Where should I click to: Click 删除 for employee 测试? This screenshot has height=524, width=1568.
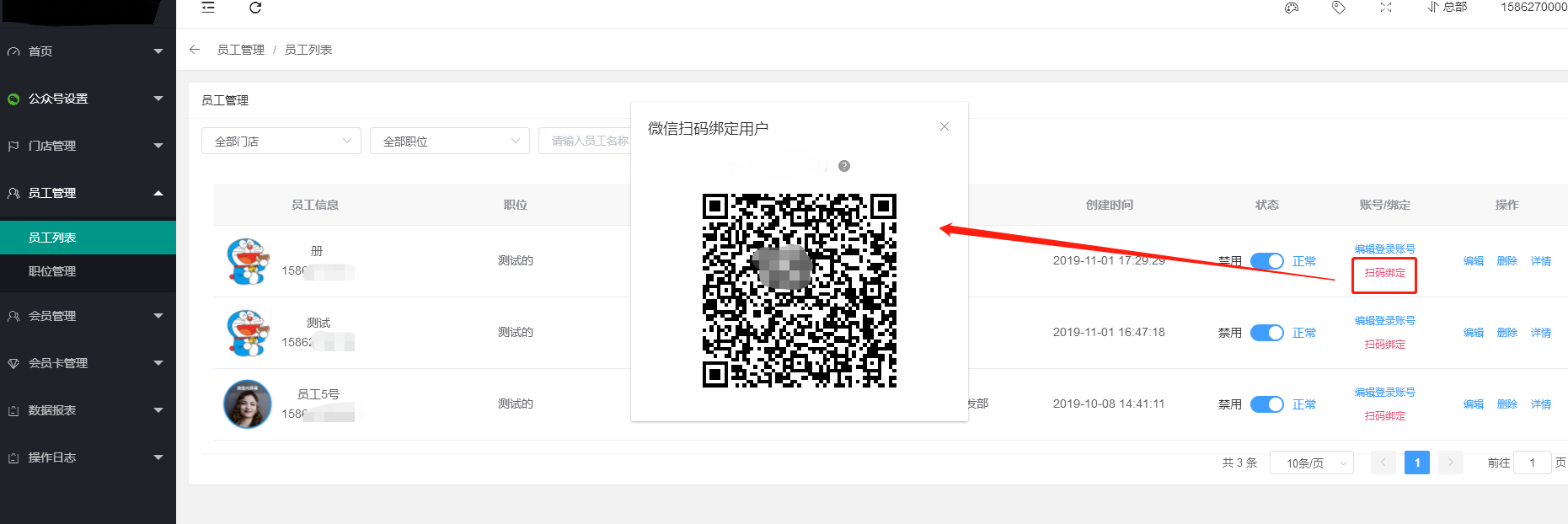pos(1507,333)
